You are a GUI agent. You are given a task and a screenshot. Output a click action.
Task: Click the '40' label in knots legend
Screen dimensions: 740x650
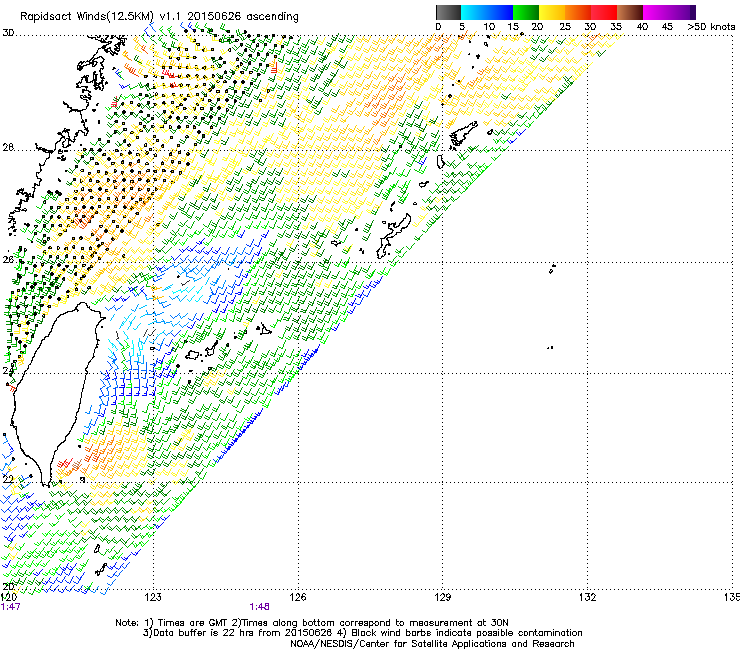coord(642,27)
